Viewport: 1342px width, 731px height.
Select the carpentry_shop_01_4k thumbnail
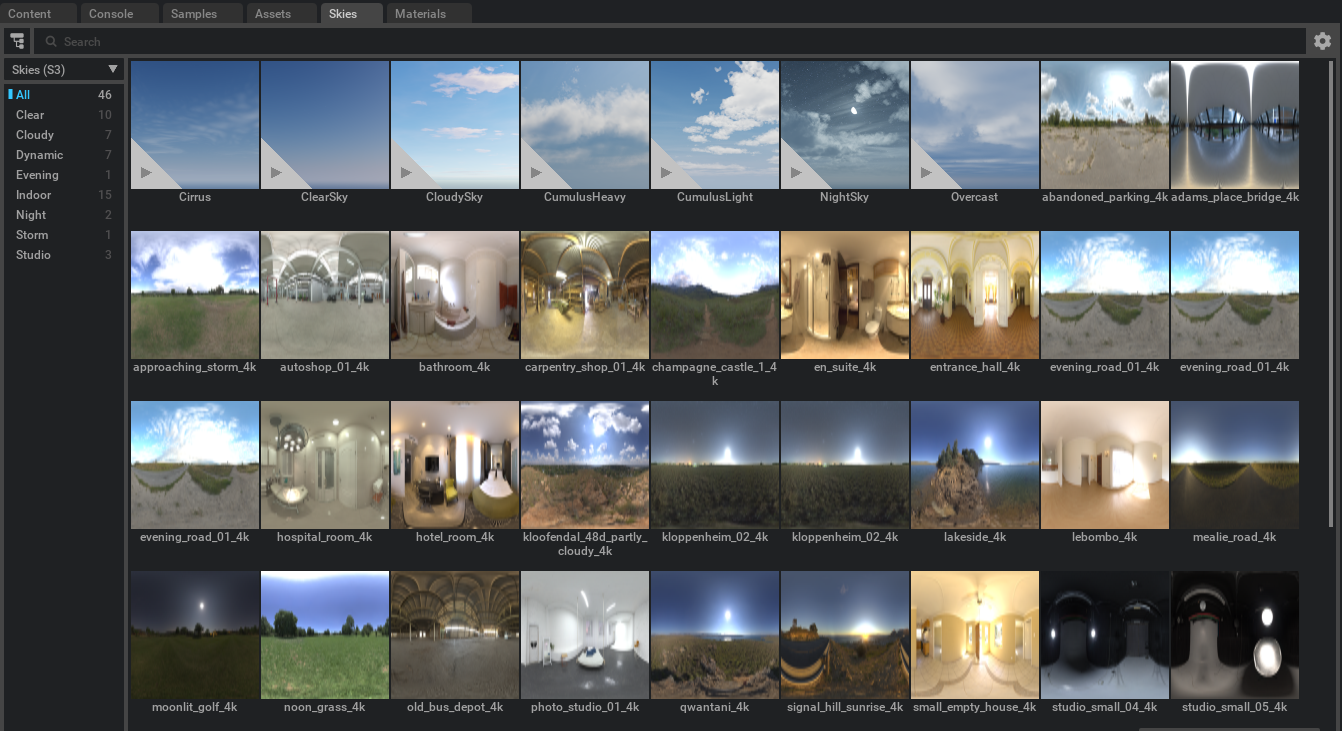585,295
